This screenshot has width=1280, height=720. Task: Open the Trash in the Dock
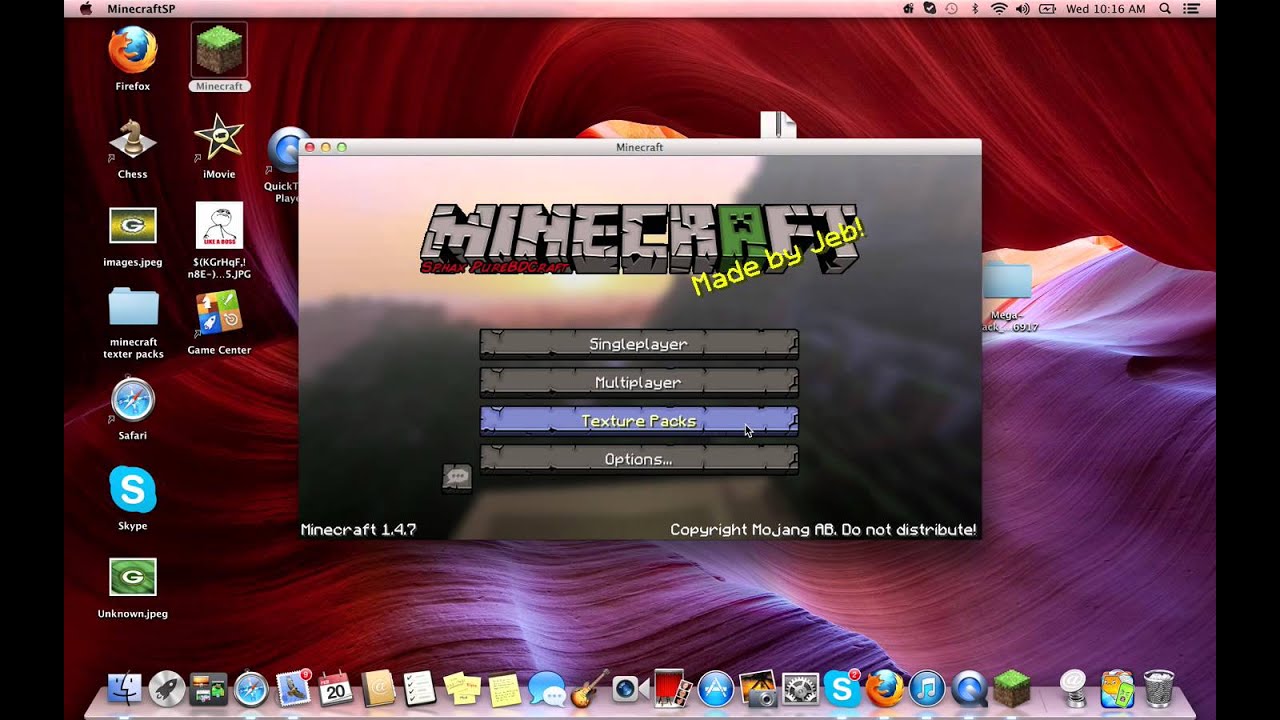coord(1159,688)
